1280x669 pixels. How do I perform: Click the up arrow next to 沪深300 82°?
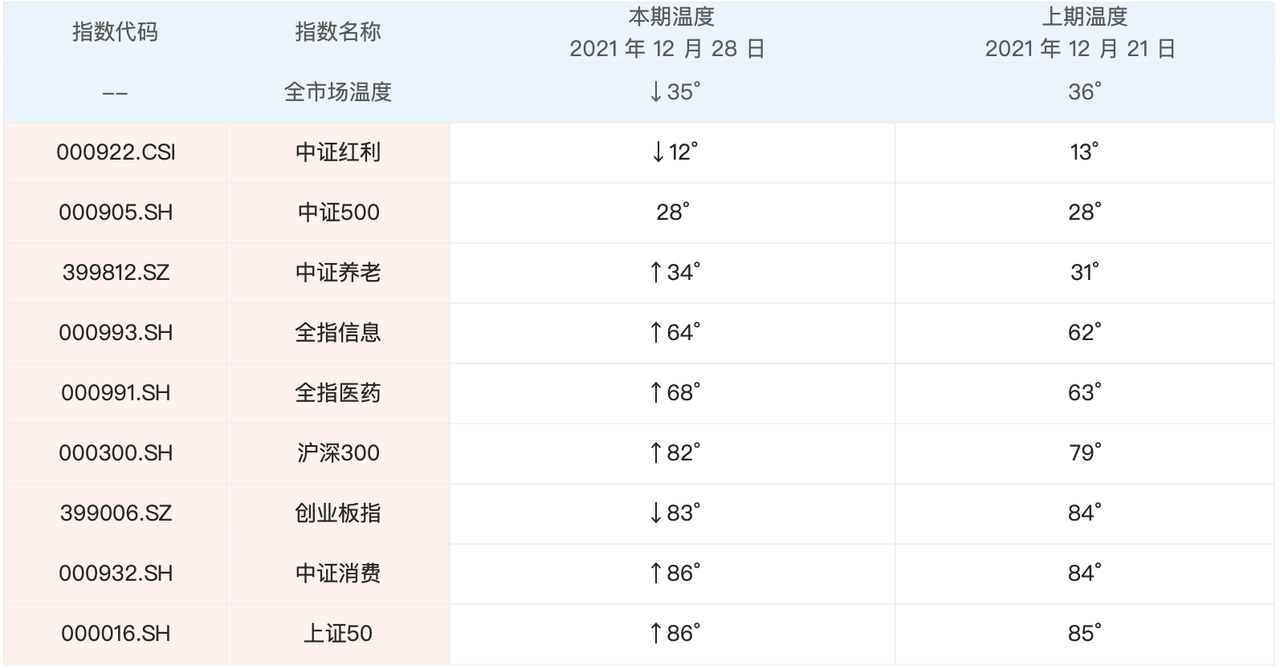click(656, 453)
